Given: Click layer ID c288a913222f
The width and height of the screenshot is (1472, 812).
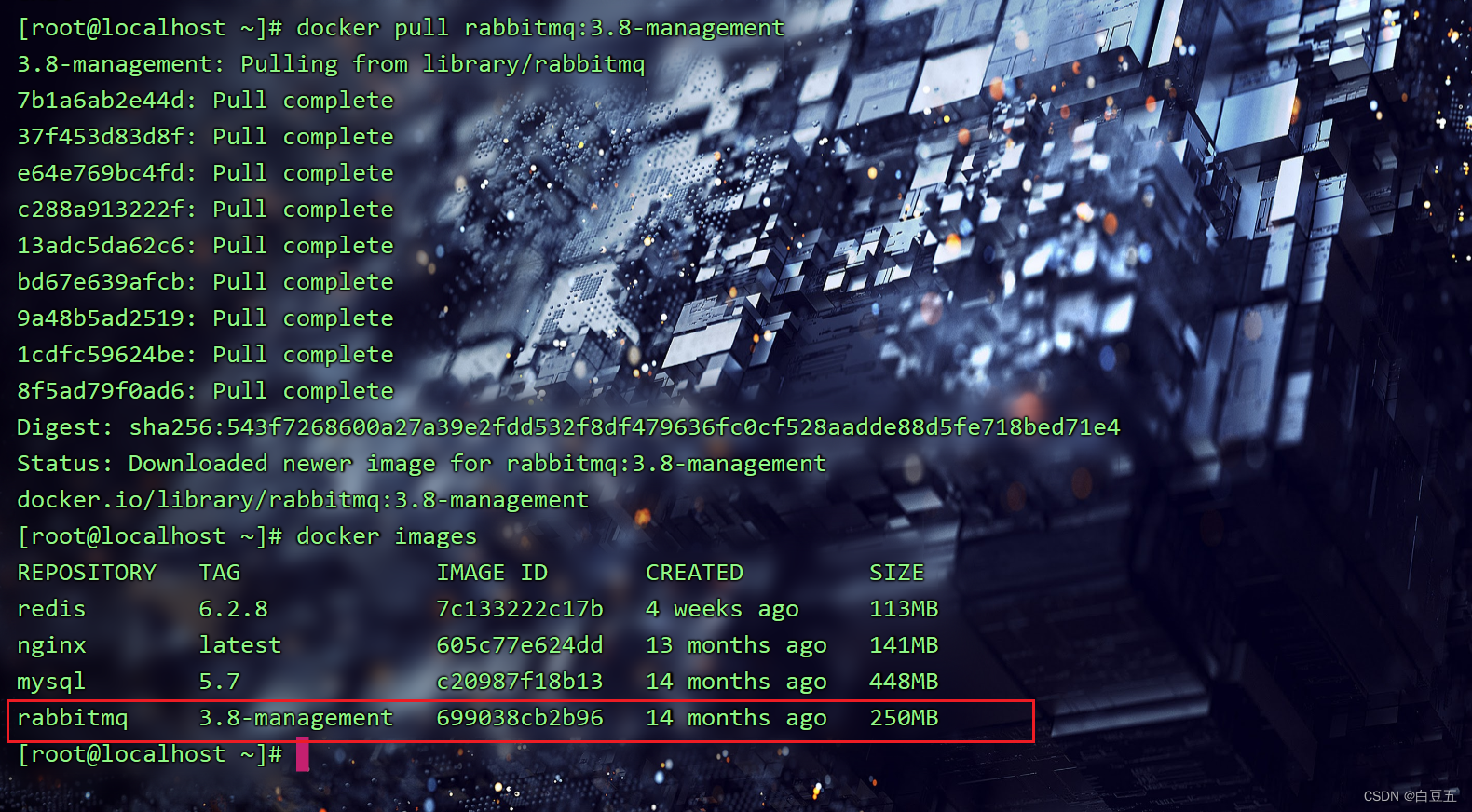Looking at the screenshot, I should point(101,210).
